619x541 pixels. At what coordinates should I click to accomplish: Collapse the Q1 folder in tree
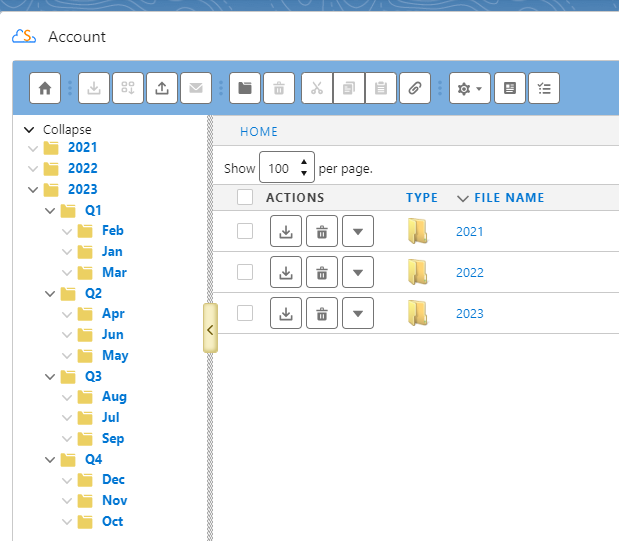pos(51,211)
